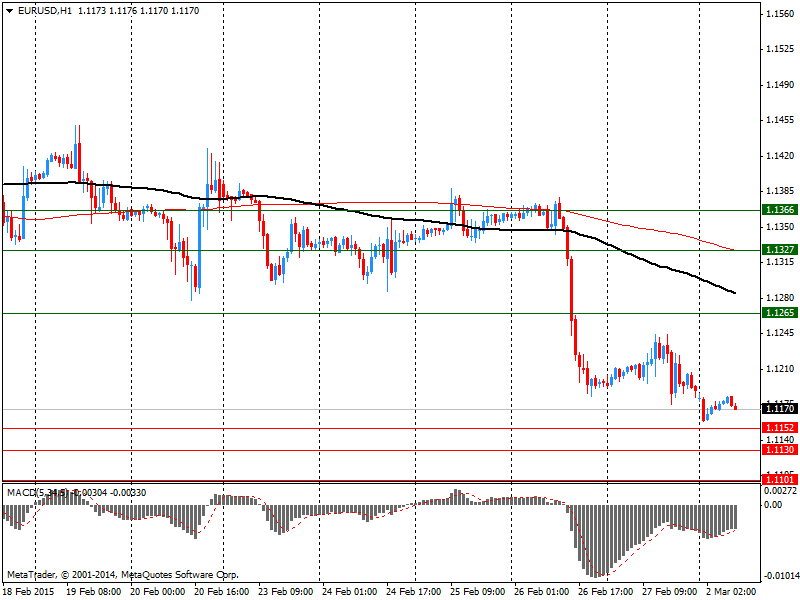
Task: Open the chart menu arrow beside EURUSD,H1
Action: [10, 11]
